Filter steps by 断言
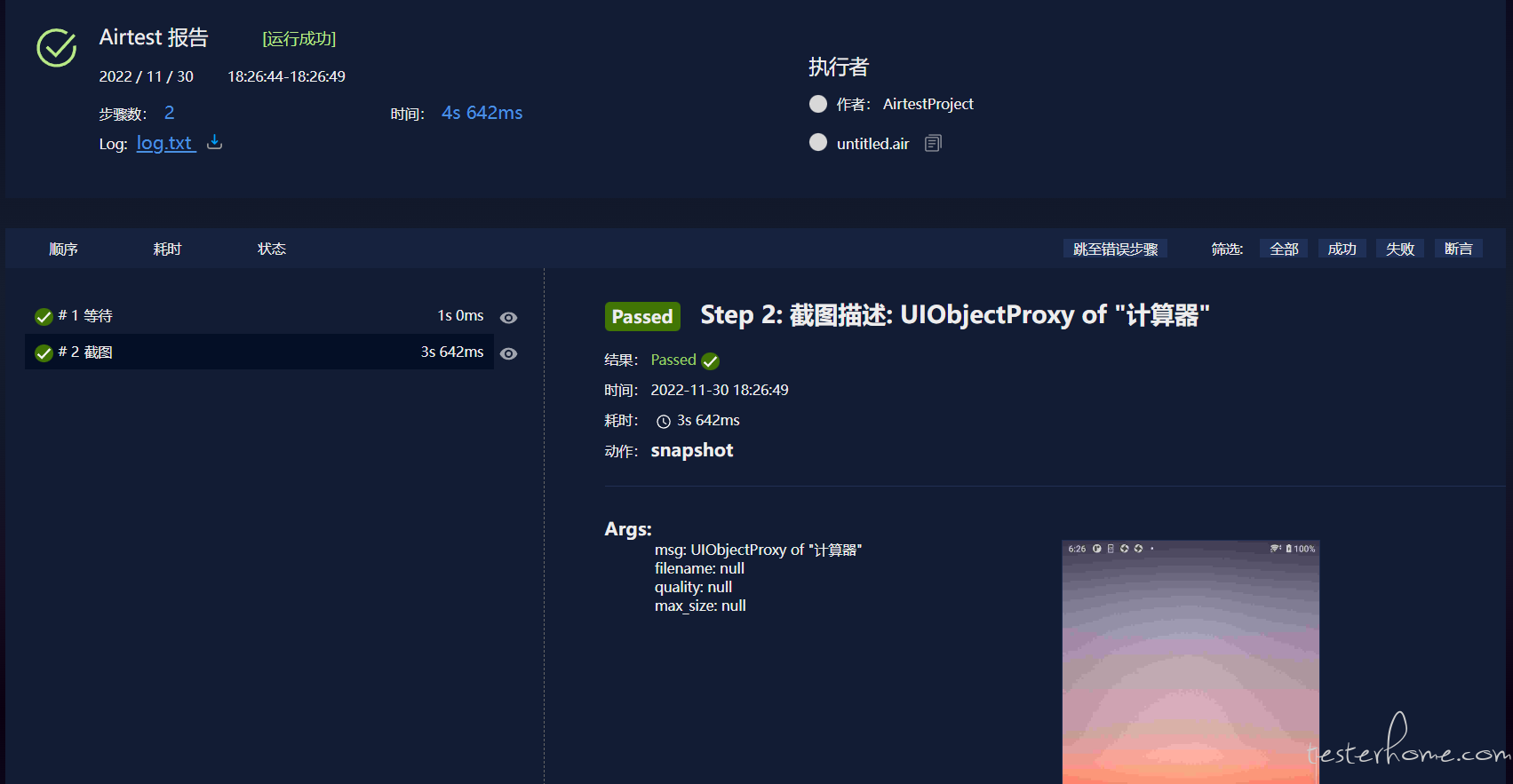Viewport: 1513px width, 784px height. [x=1458, y=249]
